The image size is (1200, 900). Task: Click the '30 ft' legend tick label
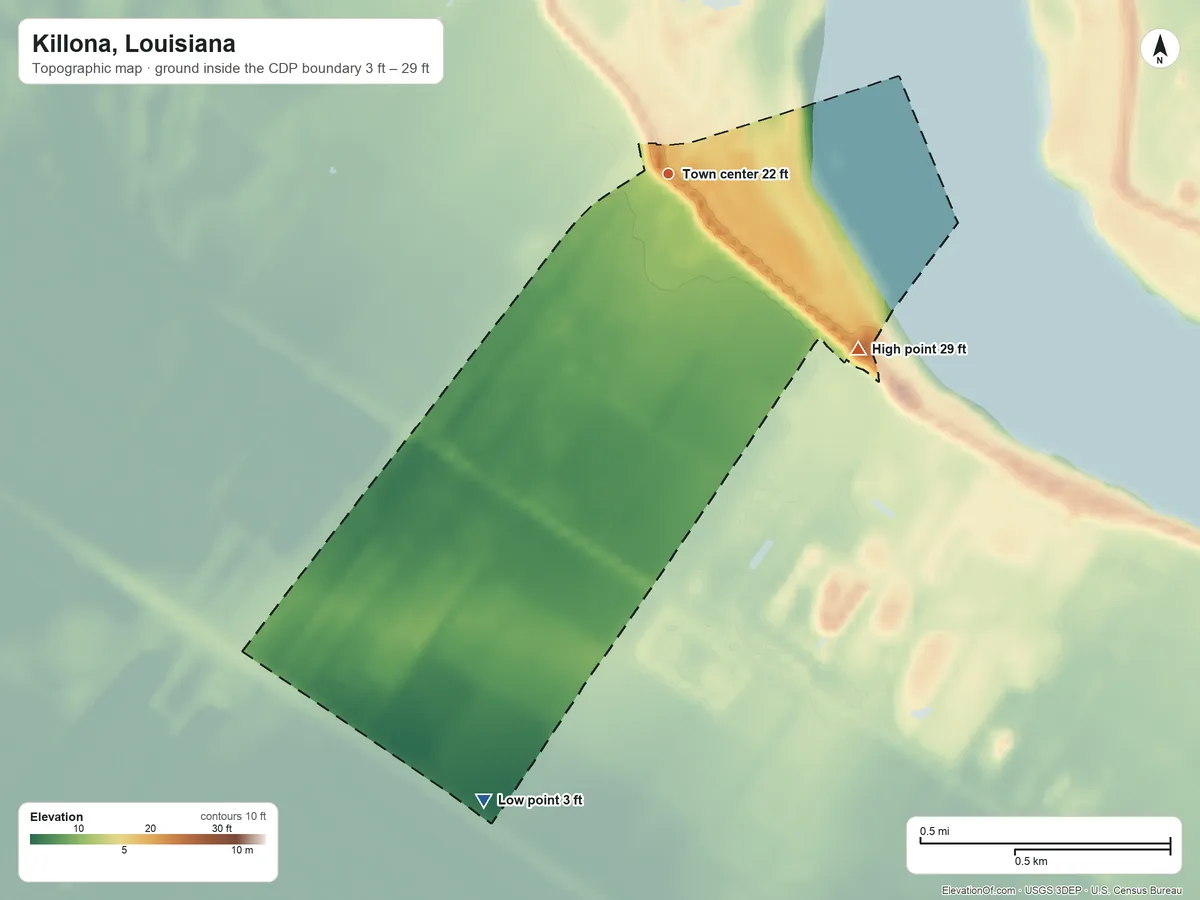(x=222, y=828)
